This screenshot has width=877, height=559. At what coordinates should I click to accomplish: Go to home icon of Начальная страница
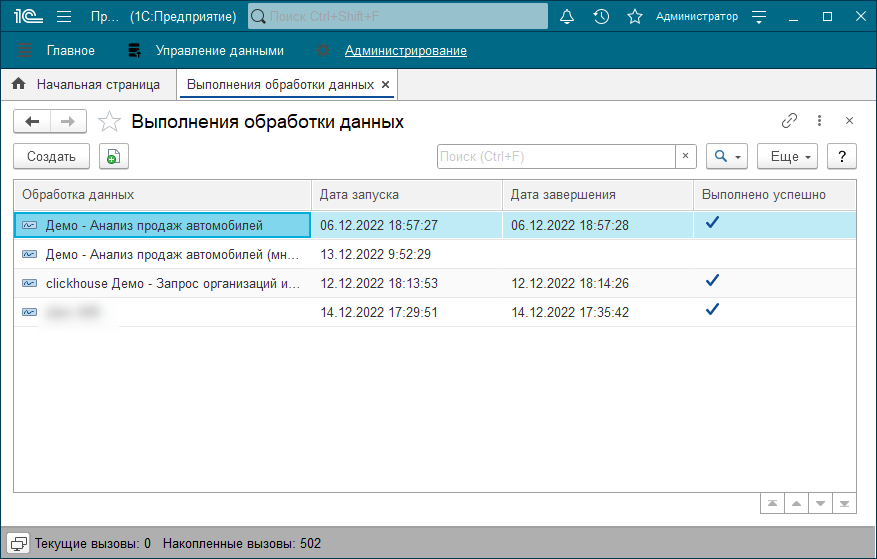[x=18, y=84]
